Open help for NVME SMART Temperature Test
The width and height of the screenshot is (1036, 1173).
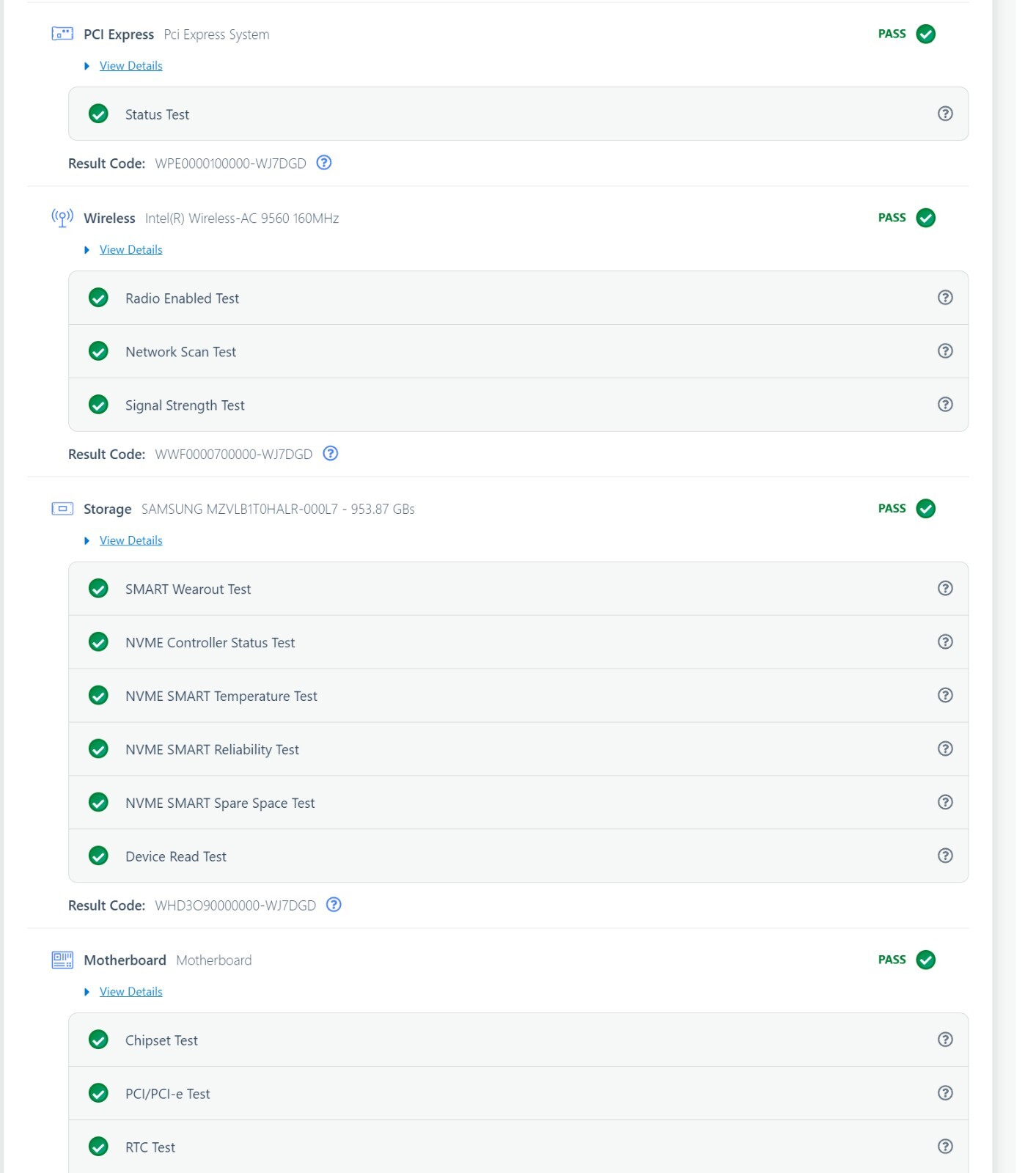[945, 696]
